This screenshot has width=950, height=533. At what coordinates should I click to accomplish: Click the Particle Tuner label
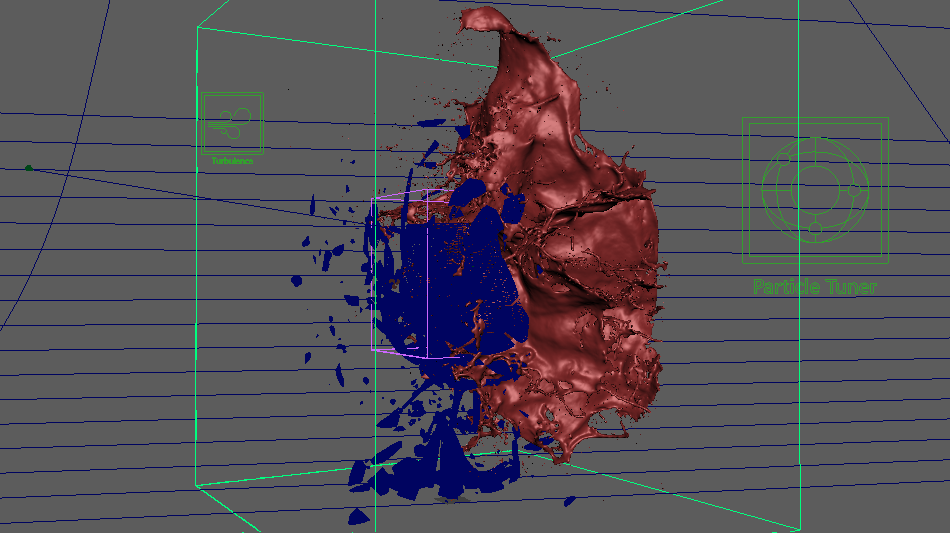(815, 286)
